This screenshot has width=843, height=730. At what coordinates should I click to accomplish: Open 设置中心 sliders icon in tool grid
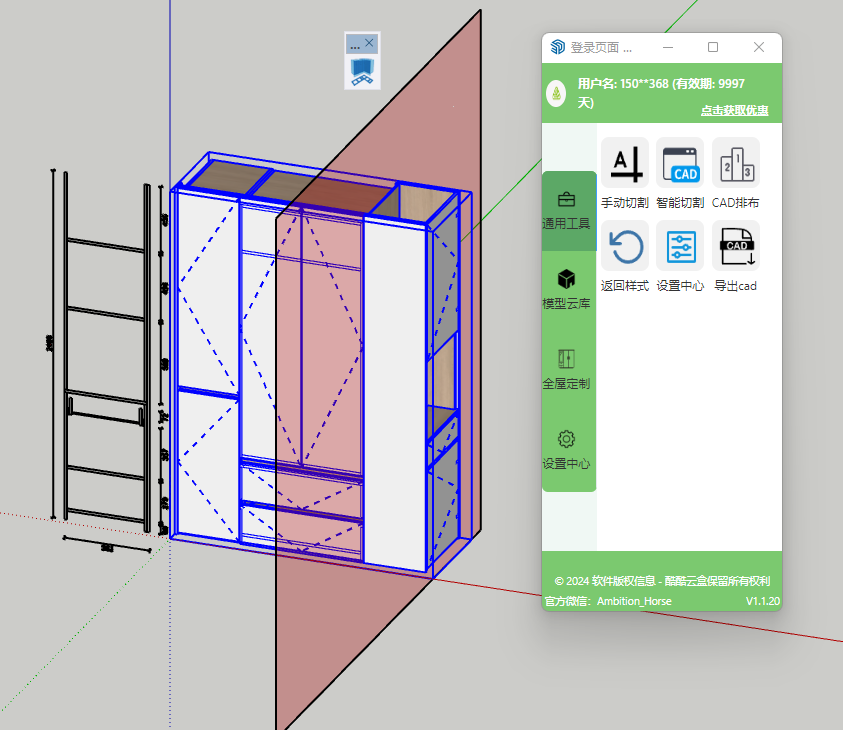(680, 245)
